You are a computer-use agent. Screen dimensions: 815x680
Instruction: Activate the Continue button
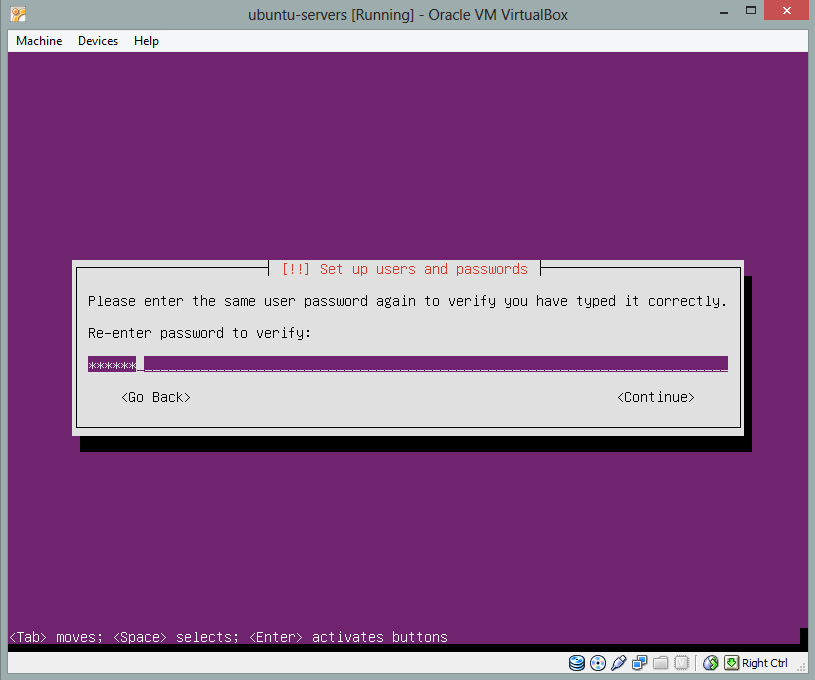click(656, 397)
